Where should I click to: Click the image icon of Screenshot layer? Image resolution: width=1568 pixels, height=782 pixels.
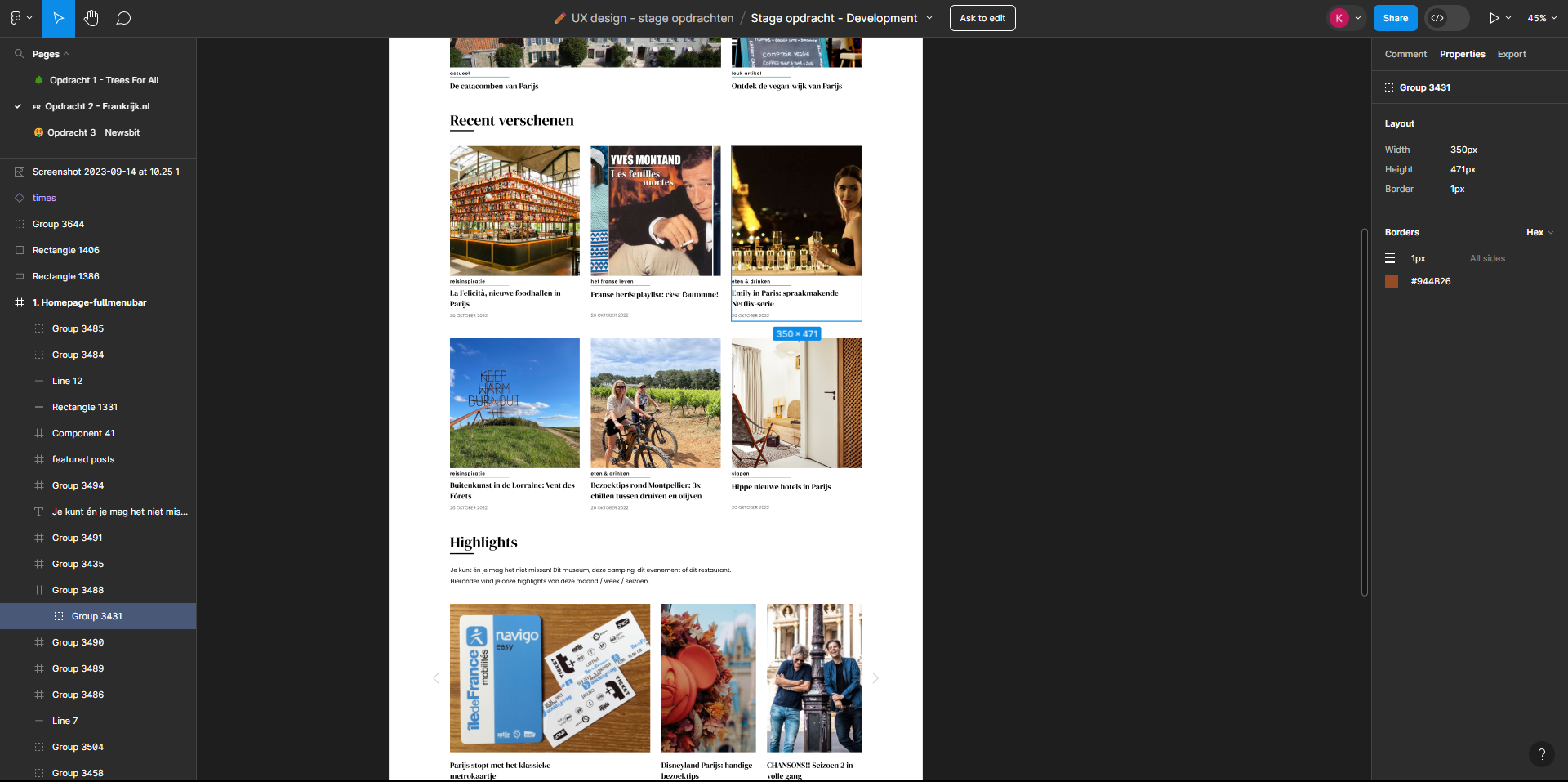pyautogui.click(x=20, y=172)
